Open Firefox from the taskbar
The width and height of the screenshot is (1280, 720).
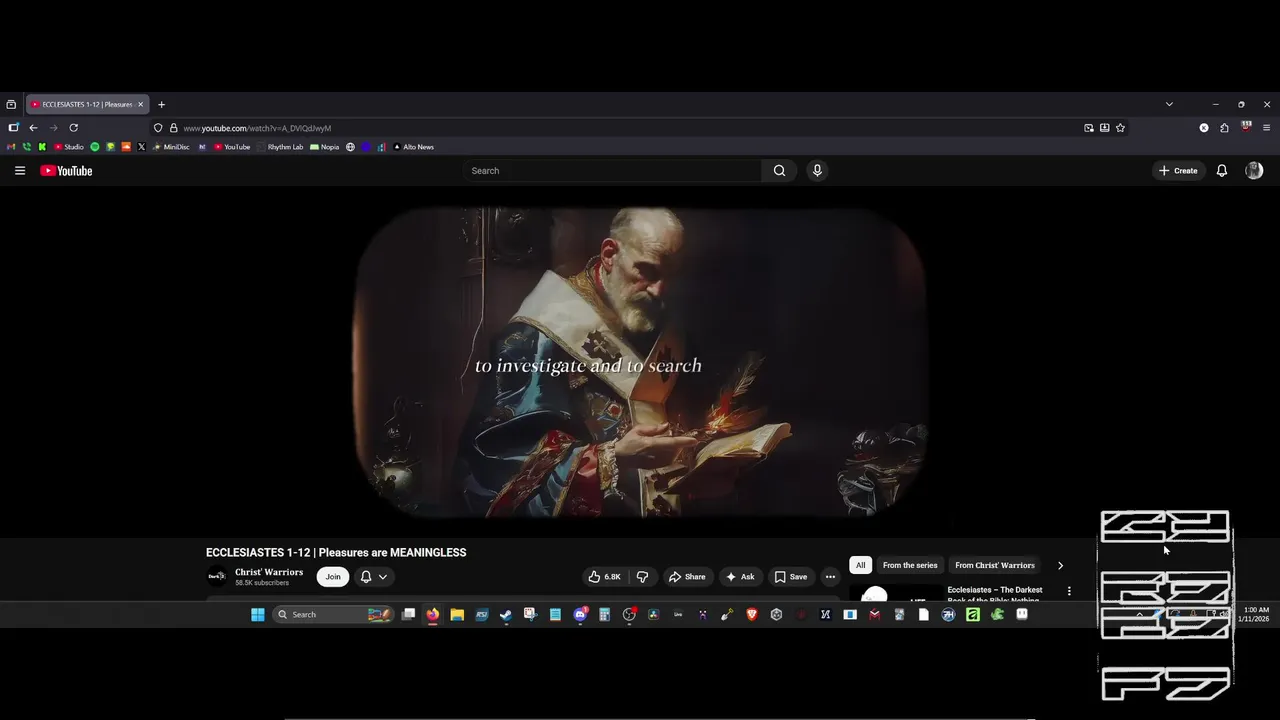click(433, 615)
